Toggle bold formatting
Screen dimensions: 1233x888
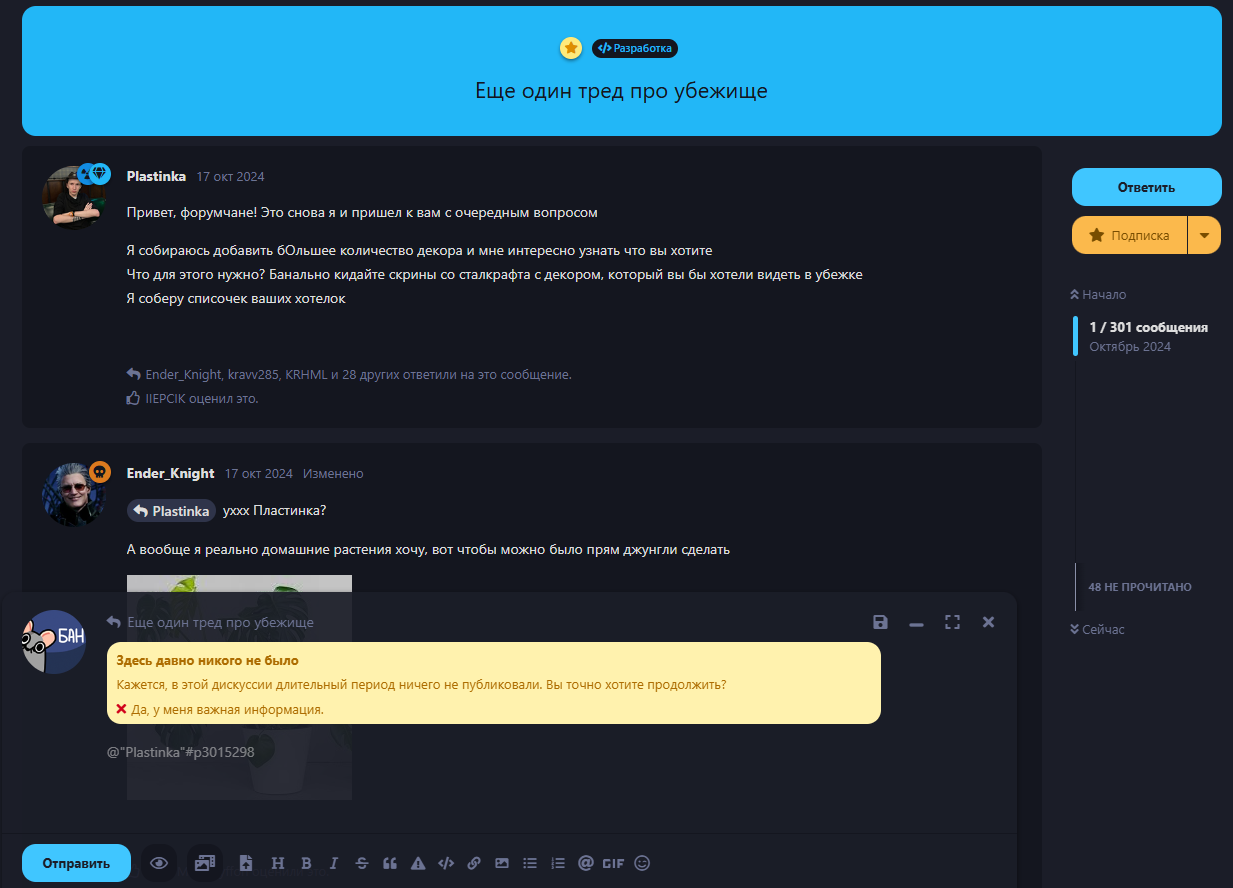pyautogui.click(x=306, y=863)
